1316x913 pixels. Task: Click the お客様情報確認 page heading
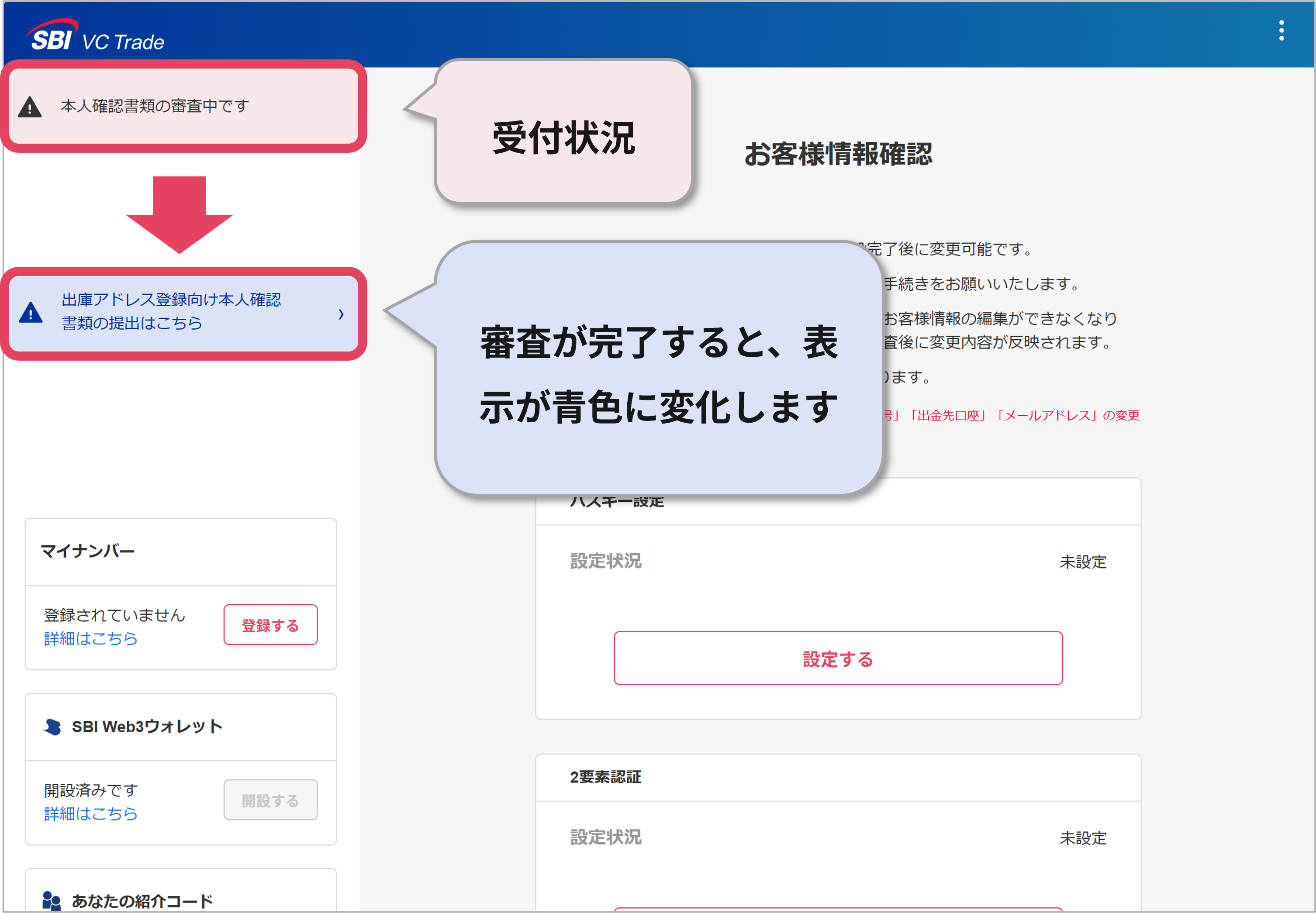coord(838,154)
